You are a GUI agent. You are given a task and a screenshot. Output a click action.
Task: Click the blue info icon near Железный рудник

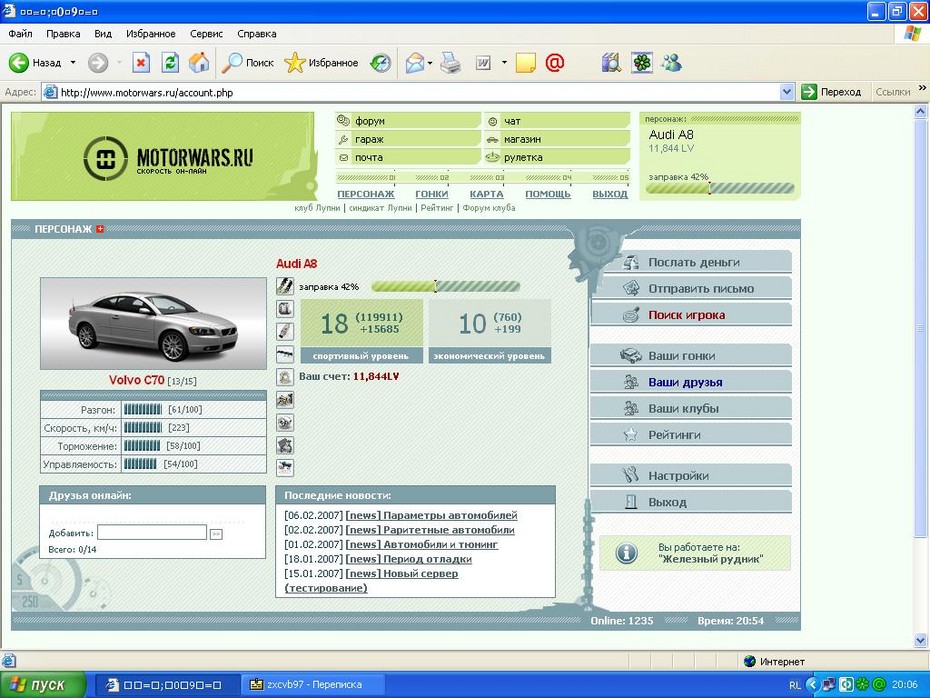point(626,553)
